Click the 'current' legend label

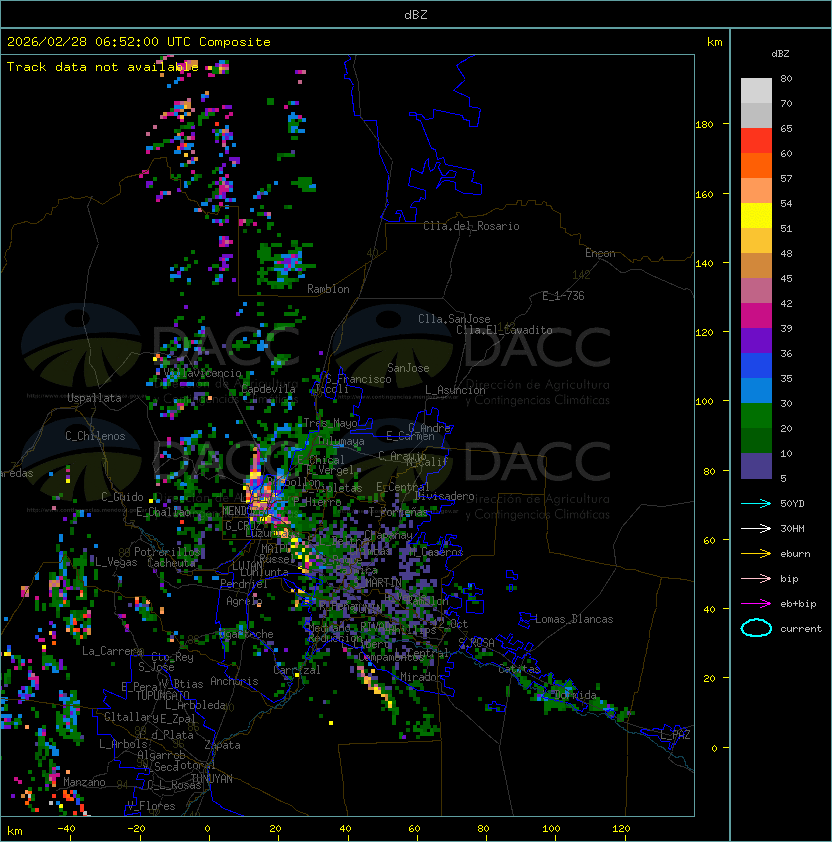[801, 629]
